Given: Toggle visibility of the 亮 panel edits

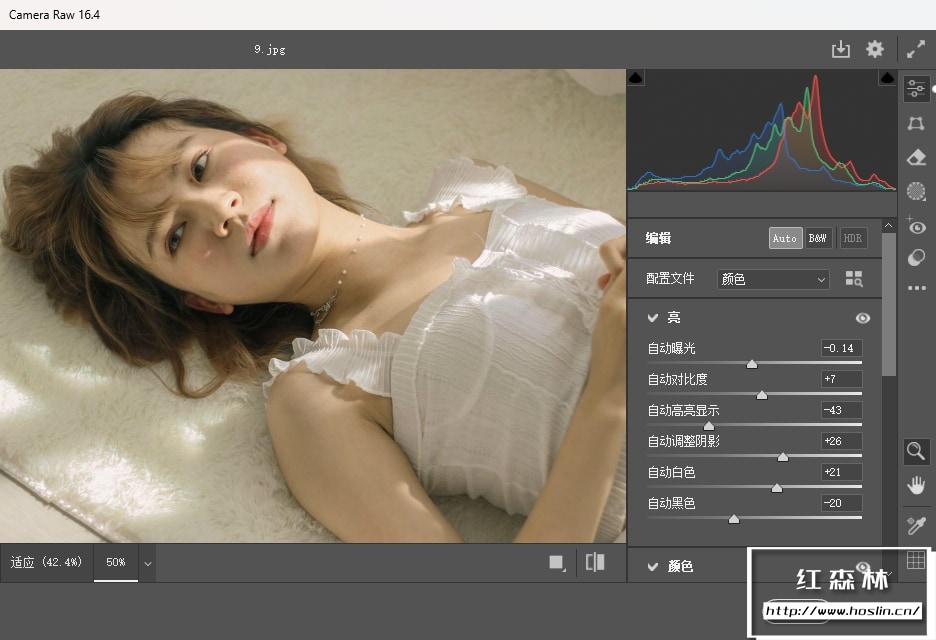Looking at the screenshot, I should point(862,318).
